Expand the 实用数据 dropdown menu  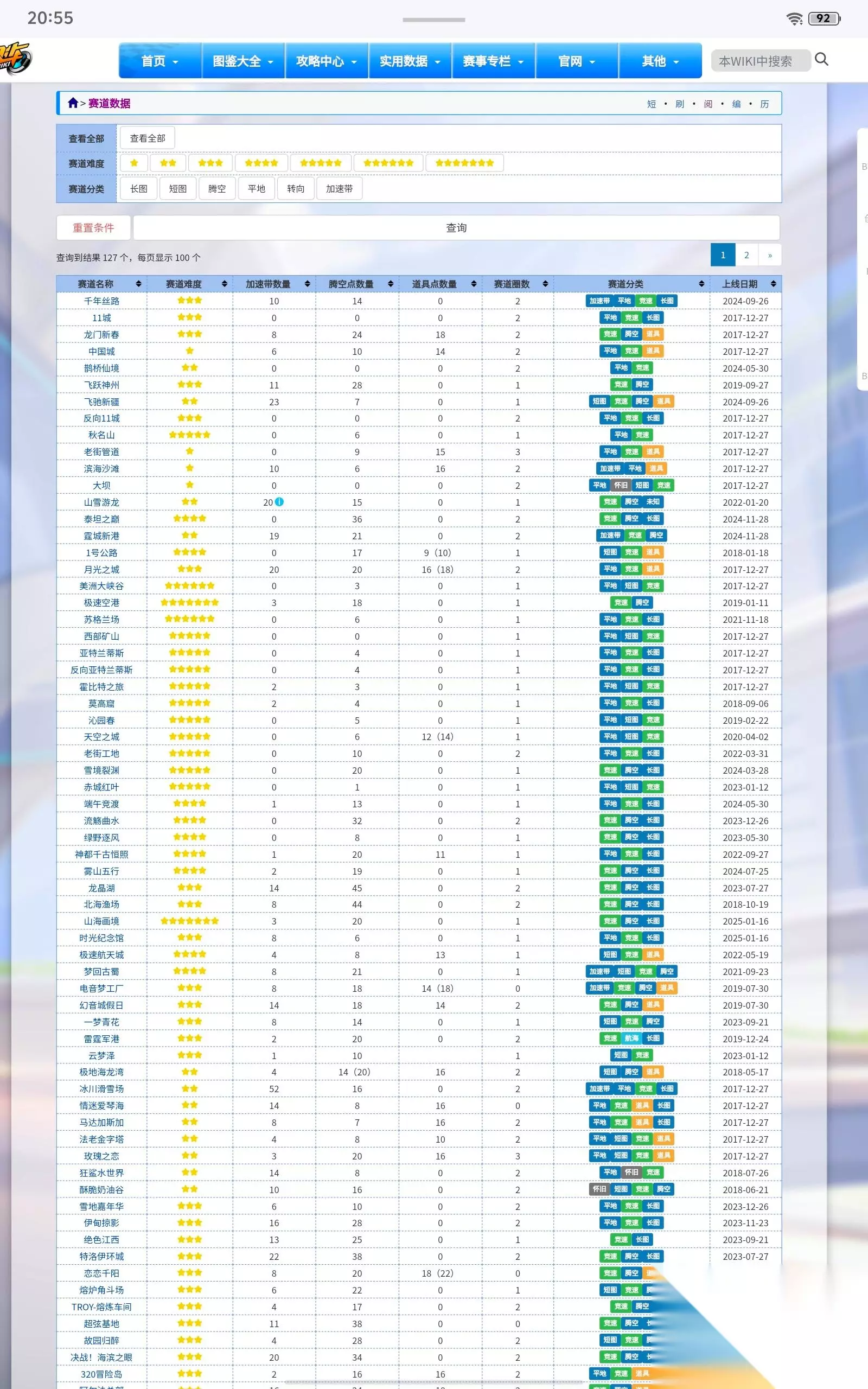[x=410, y=61]
